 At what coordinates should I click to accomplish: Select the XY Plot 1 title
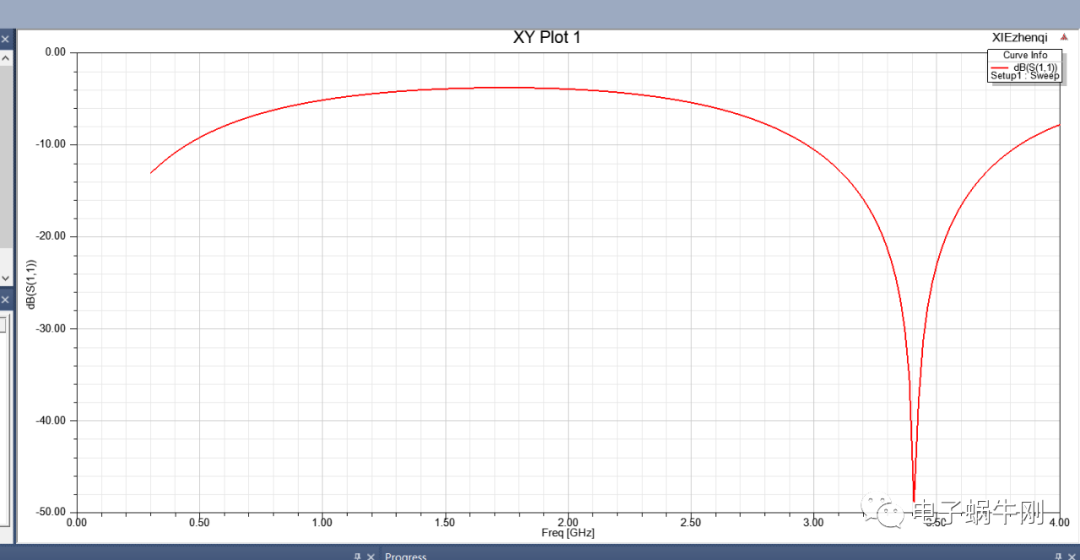tap(546, 38)
